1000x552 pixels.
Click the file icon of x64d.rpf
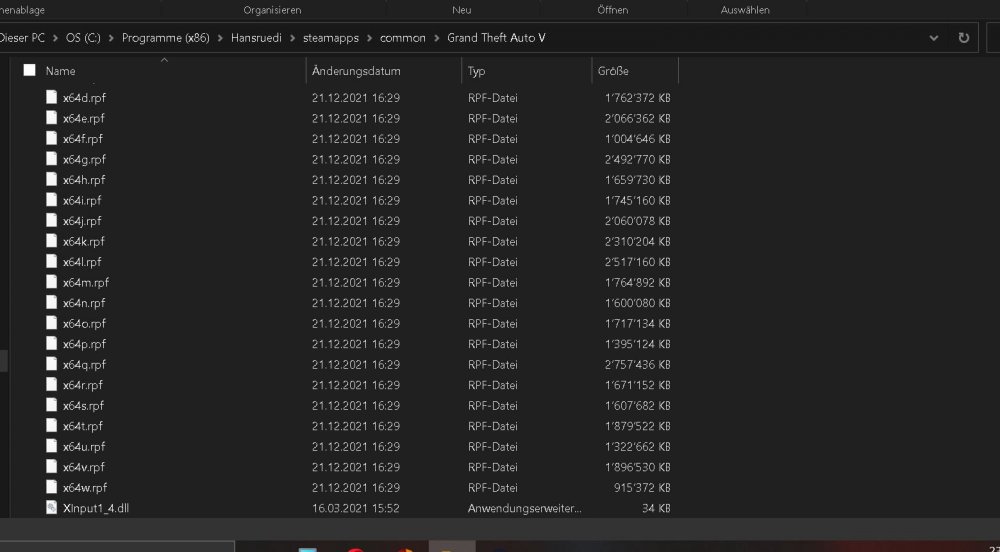click(x=52, y=98)
